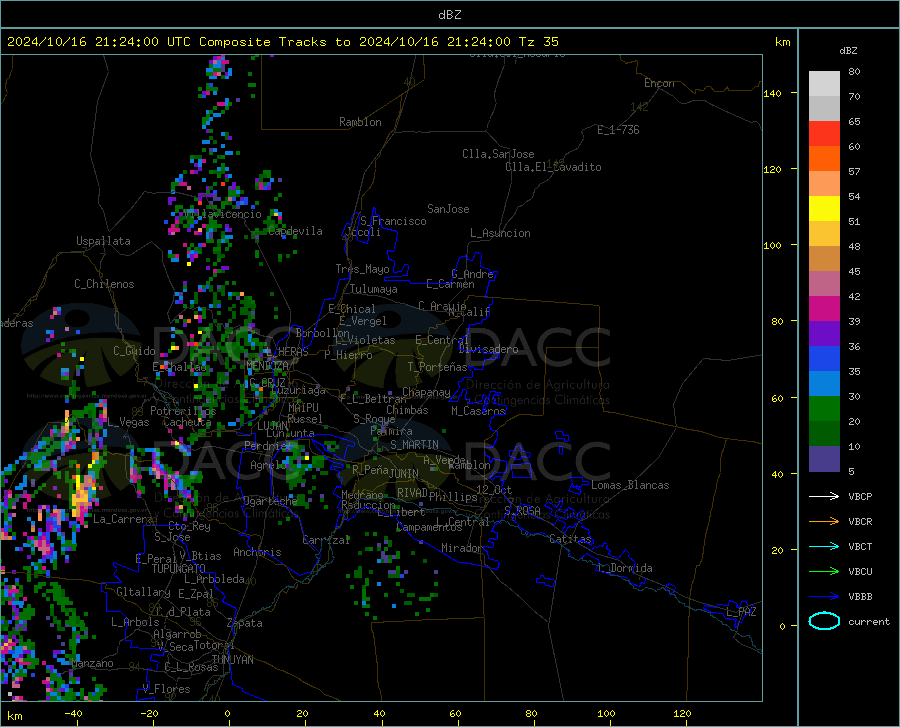The image size is (900, 727).
Task: Click the 'C_Chilenos' map label
Action: pos(104,284)
